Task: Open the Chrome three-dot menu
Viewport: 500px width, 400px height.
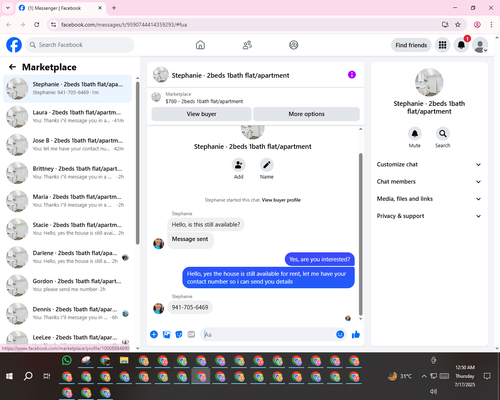Action: (x=491, y=25)
